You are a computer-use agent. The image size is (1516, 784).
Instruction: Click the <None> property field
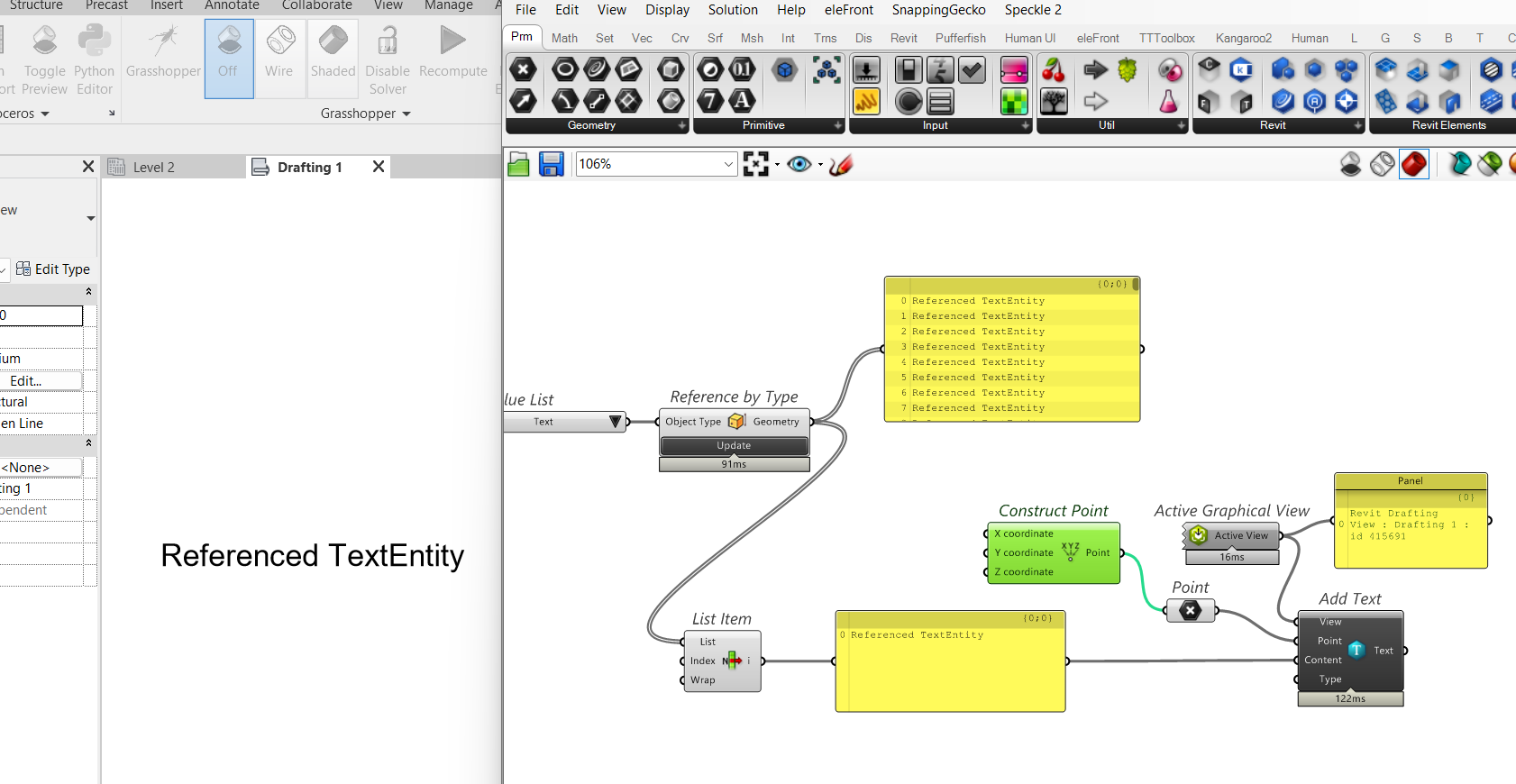pos(41,467)
